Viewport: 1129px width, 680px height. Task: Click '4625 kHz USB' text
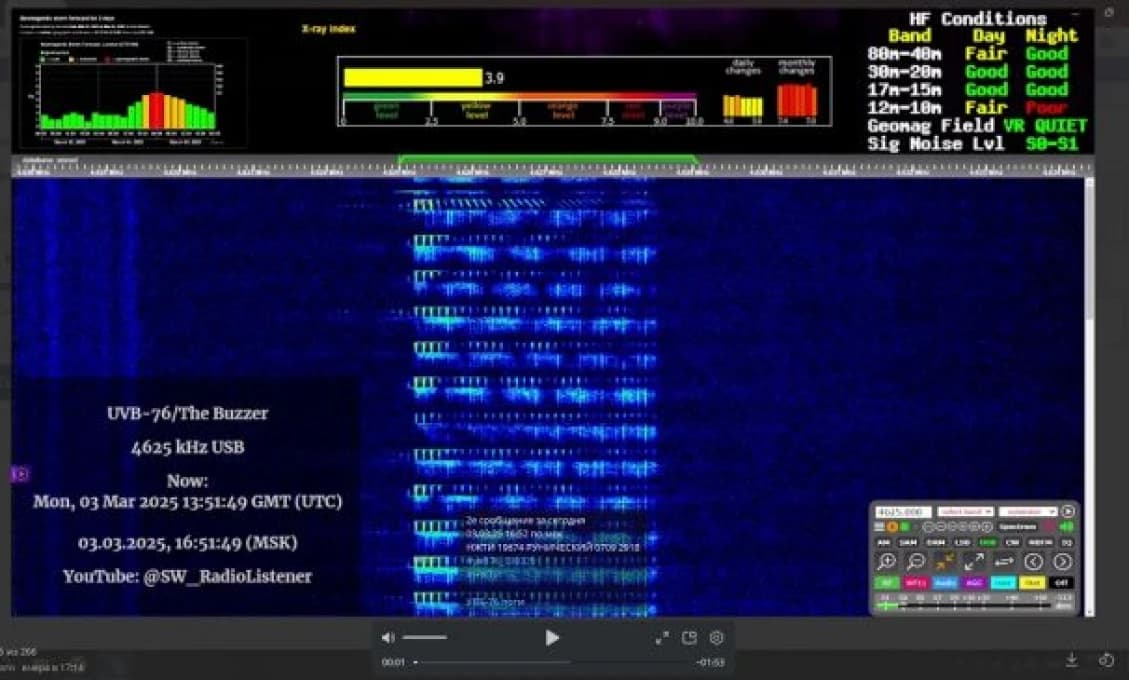(x=187, y=447)
